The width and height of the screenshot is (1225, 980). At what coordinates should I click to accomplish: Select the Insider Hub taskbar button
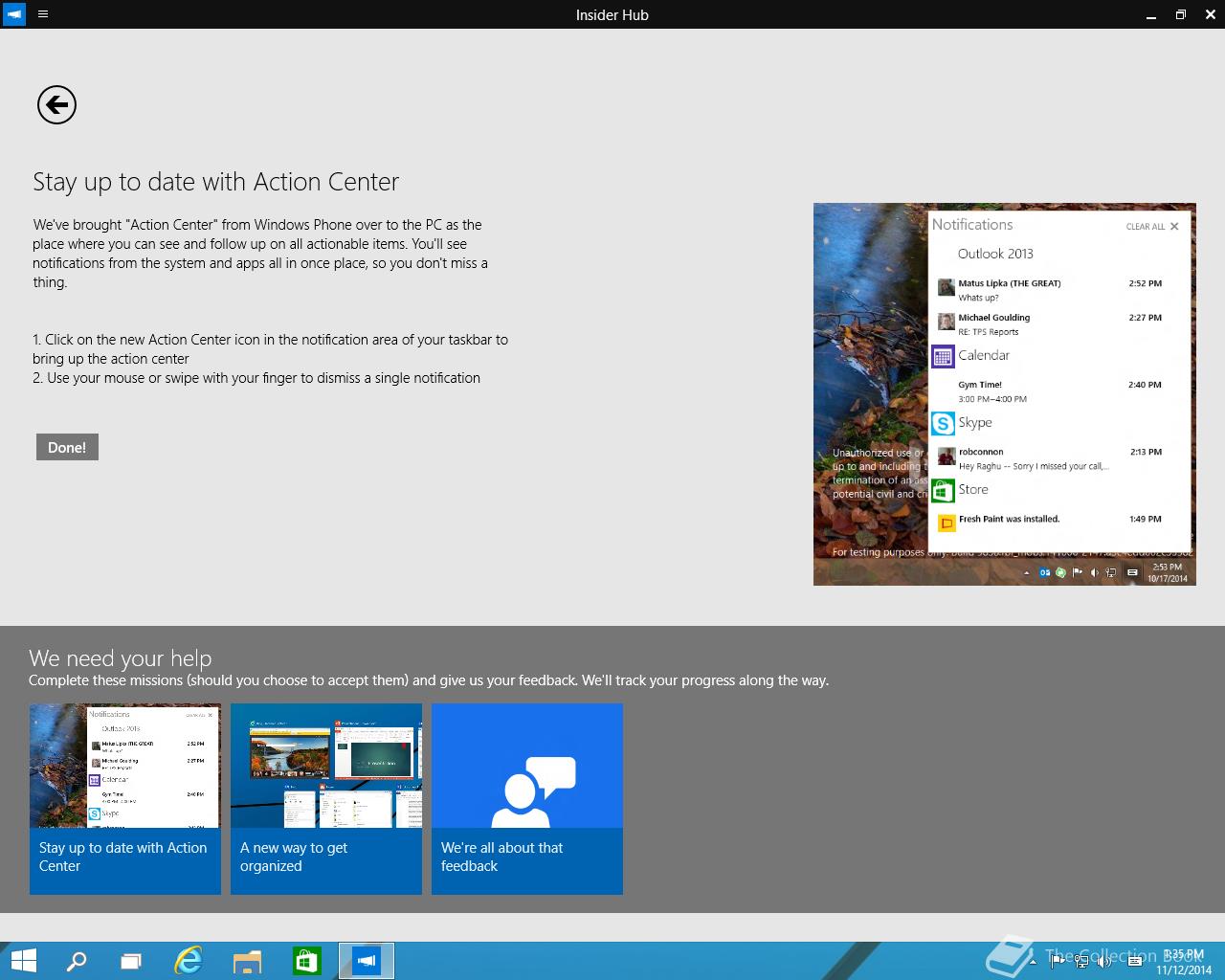366,961
